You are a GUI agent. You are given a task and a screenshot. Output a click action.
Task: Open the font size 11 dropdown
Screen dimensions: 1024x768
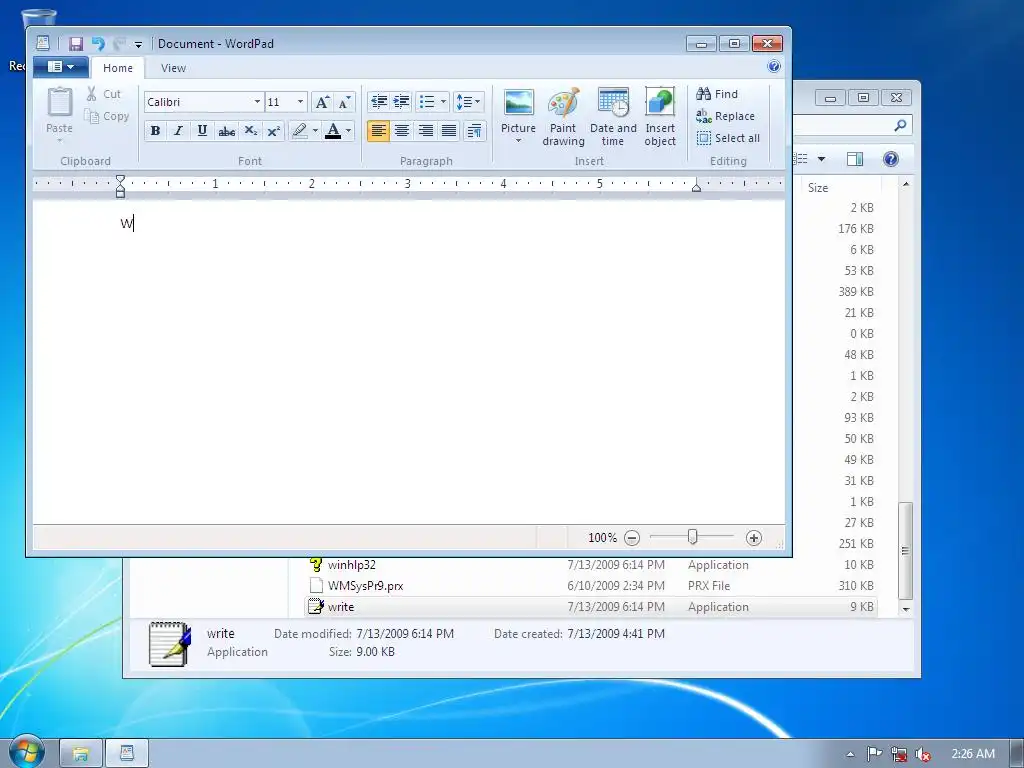click(x=300, y=102)
